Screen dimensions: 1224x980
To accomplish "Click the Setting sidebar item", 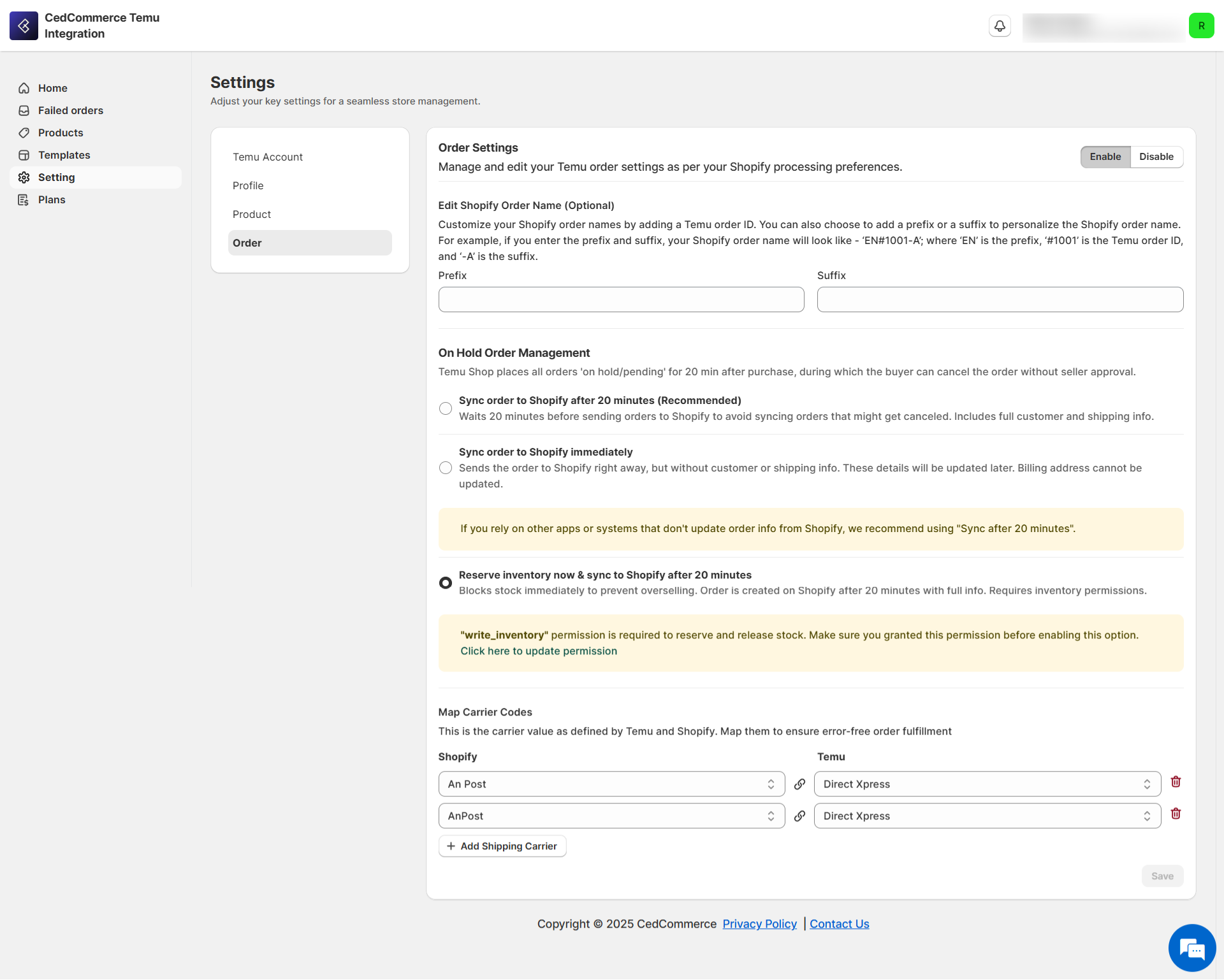I will (x=96, y=177).
